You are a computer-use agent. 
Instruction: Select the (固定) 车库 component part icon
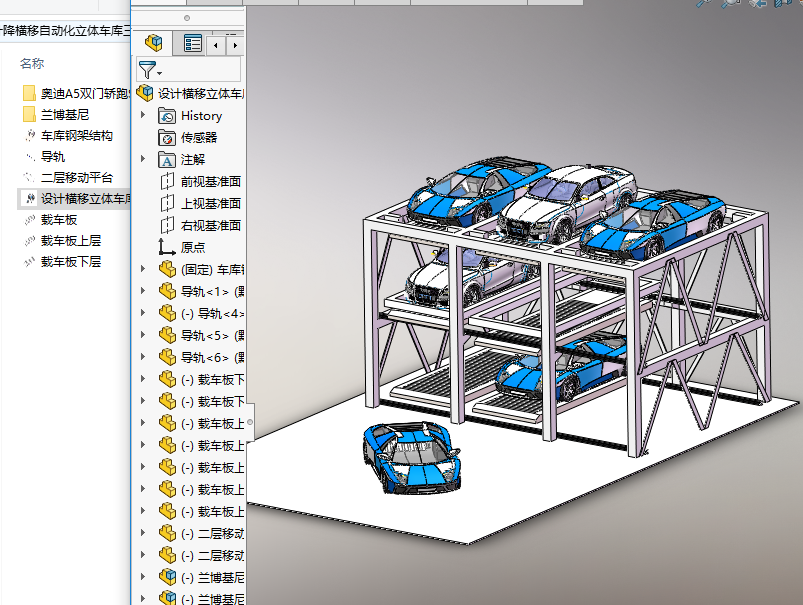(x=167, y=269)
